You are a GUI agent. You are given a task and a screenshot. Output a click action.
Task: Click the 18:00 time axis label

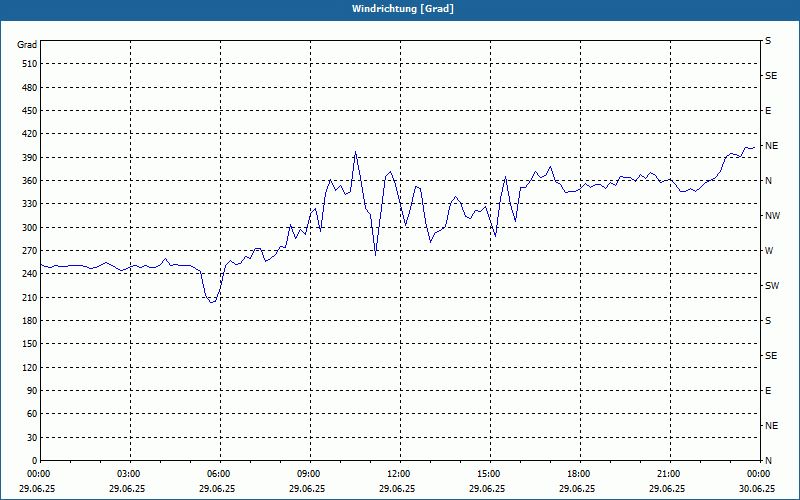coord(577,474)
